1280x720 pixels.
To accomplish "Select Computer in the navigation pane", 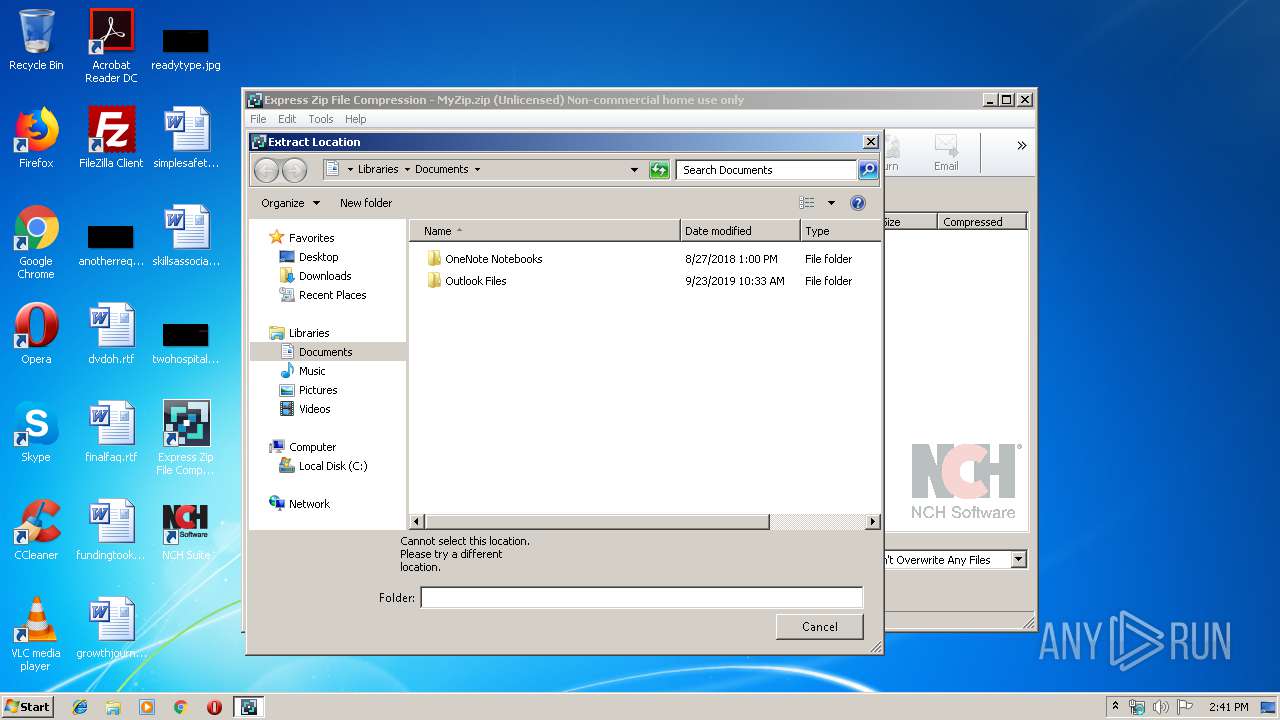I will (302, 447).
